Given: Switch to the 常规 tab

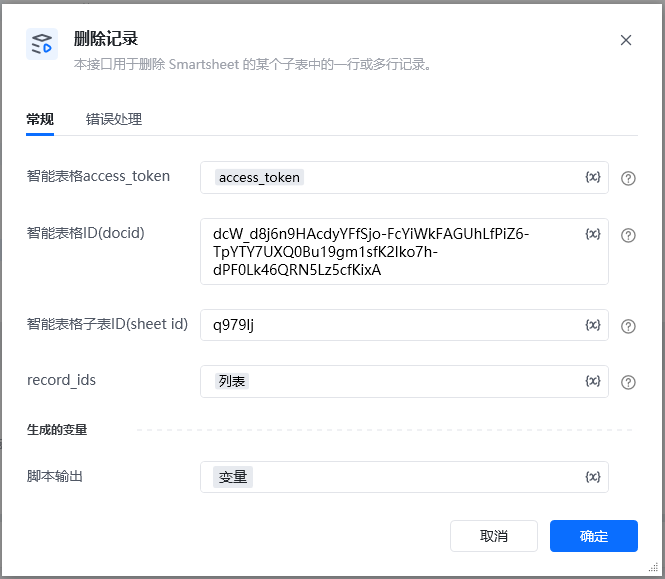Looking at the screenshot, I should tap(40, 119).
